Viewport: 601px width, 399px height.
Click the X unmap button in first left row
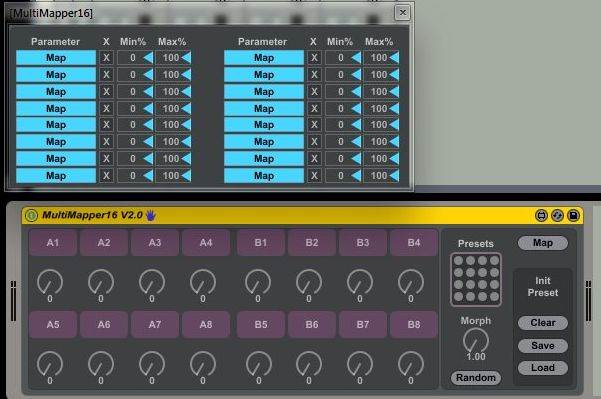[x=106, y=58]
